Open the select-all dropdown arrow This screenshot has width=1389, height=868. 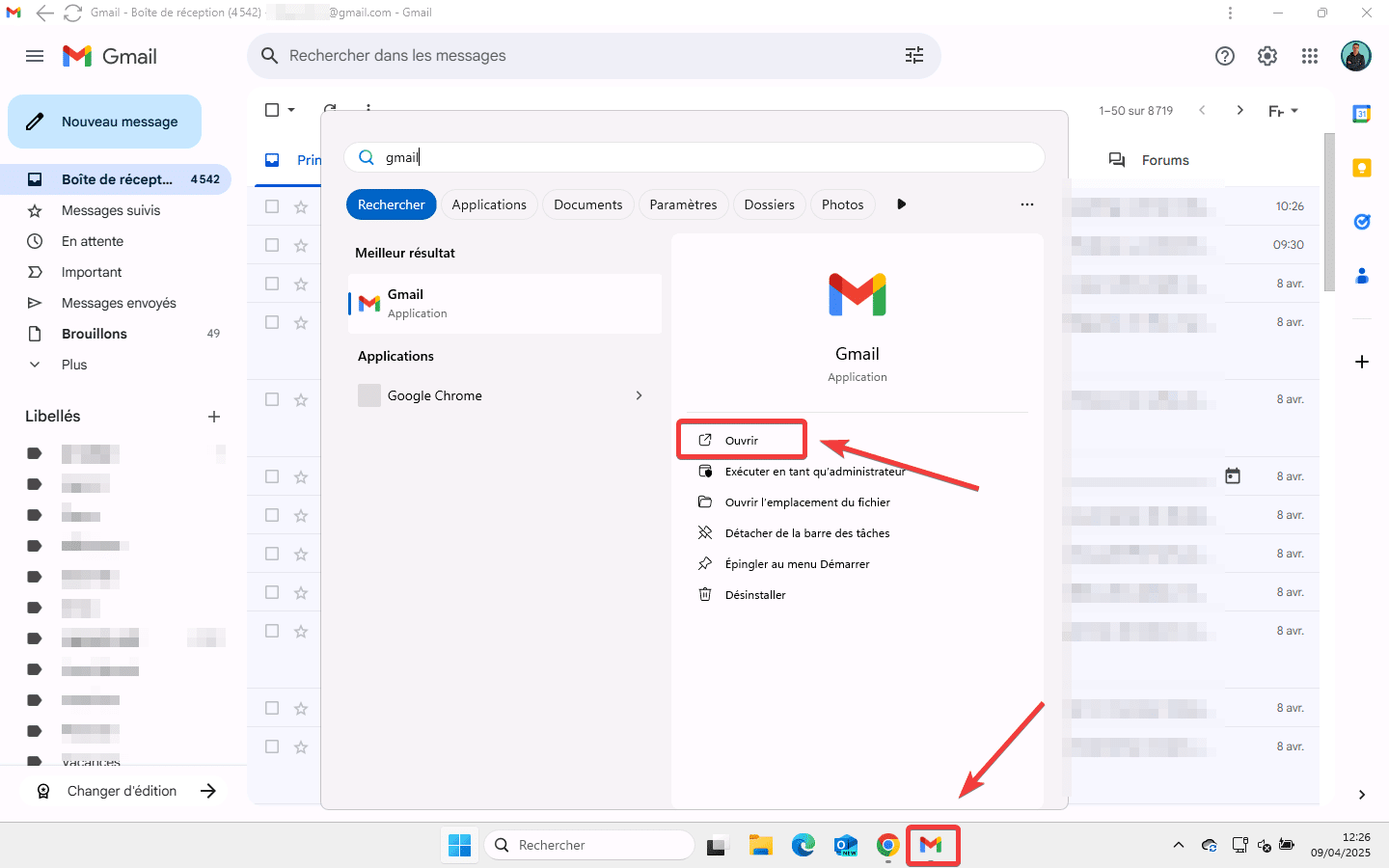point(291,110)
